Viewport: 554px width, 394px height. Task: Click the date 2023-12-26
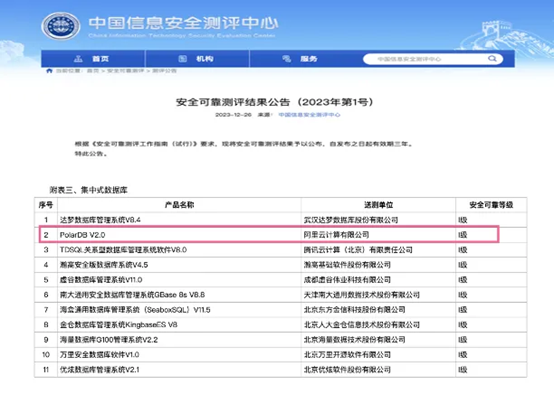click(x=233, y=114)
